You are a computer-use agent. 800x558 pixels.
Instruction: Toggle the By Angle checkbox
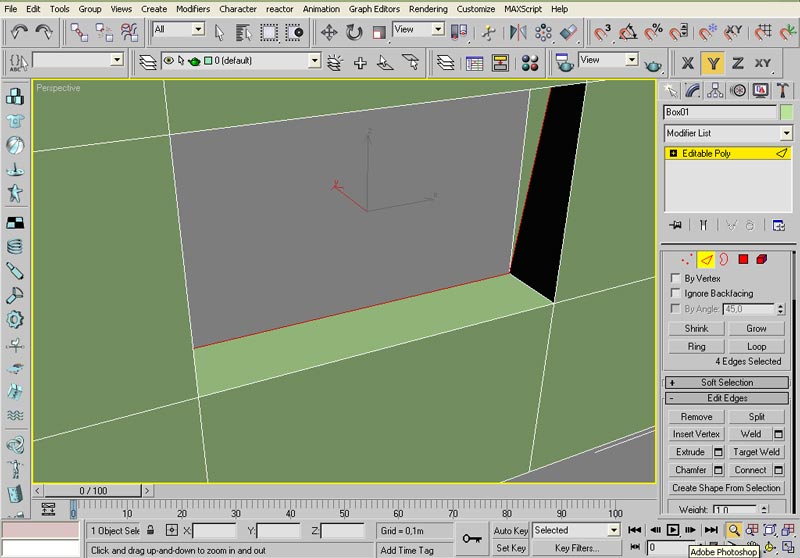pos(676,308)
